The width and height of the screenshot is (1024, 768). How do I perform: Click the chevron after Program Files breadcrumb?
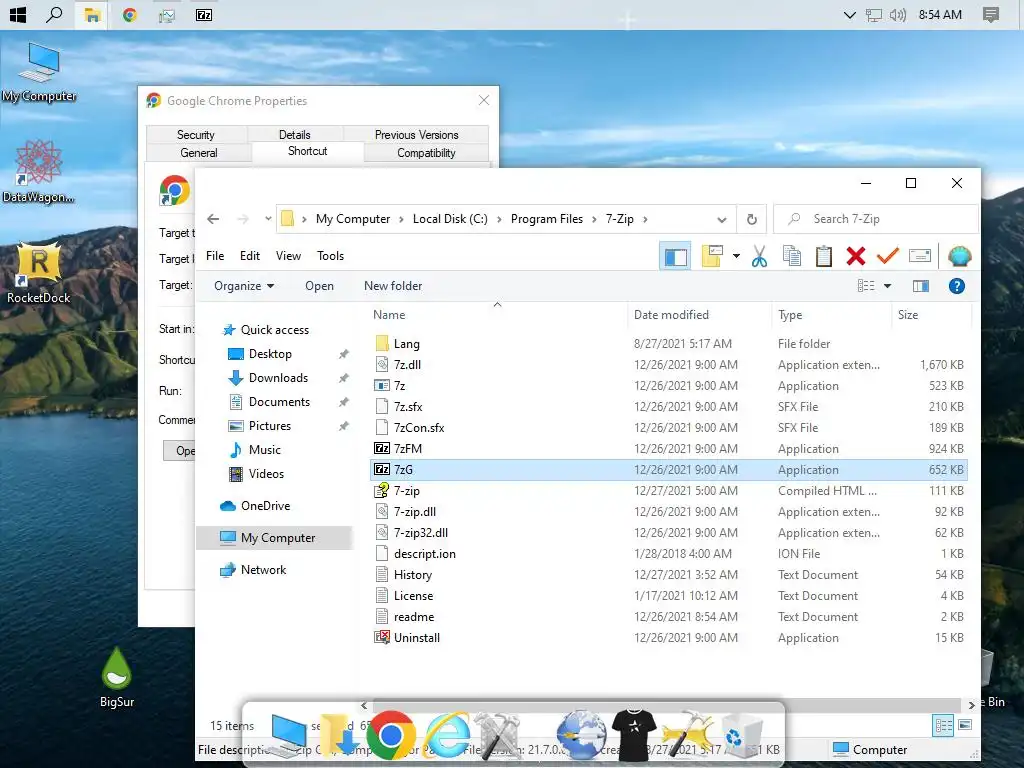point(594,219)
